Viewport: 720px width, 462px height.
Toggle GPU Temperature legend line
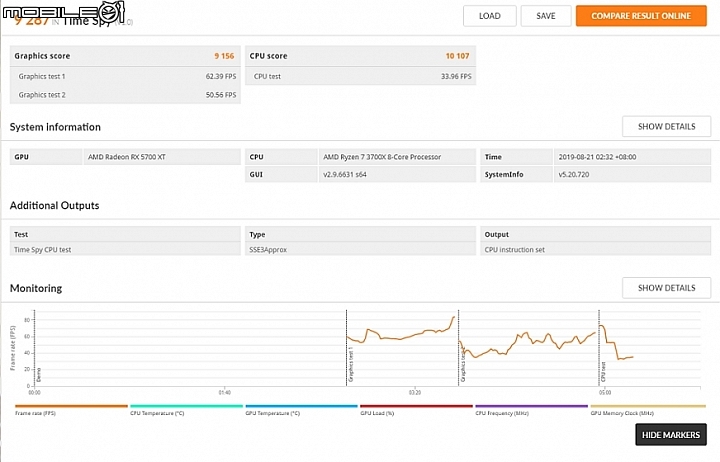301,410
